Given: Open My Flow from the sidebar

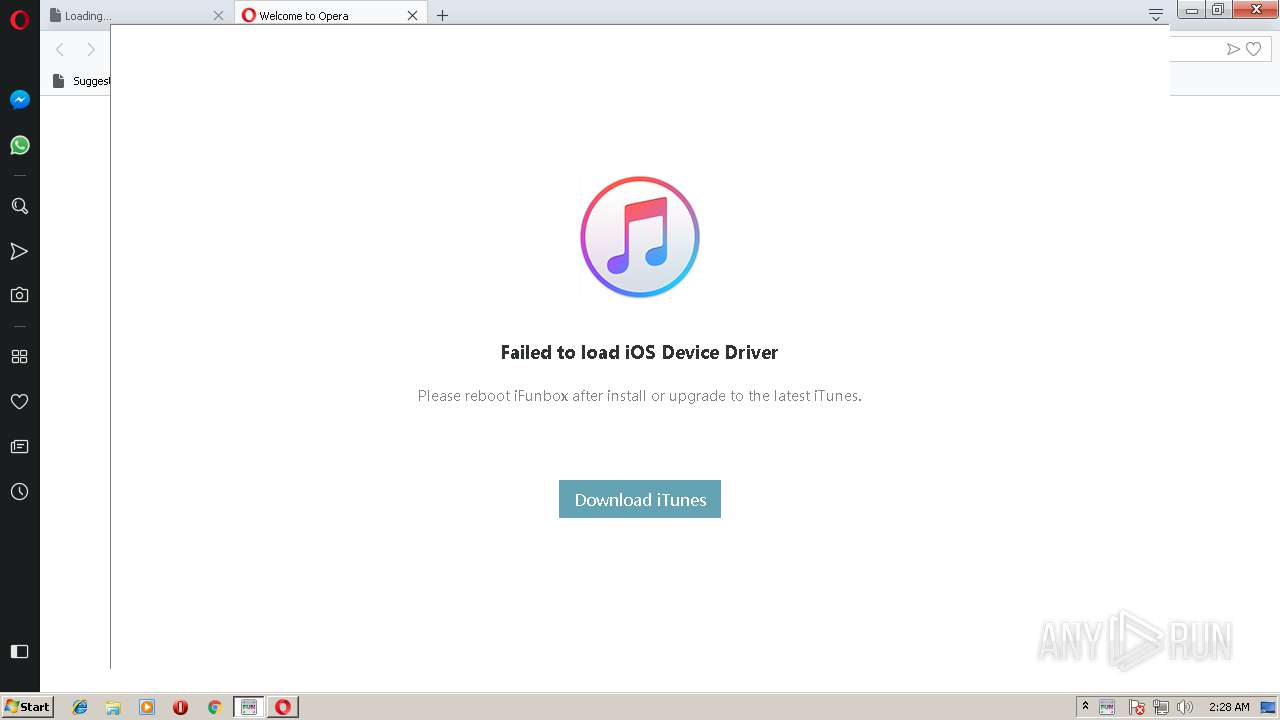Looking at the screenshot, I should pos(19,251).
